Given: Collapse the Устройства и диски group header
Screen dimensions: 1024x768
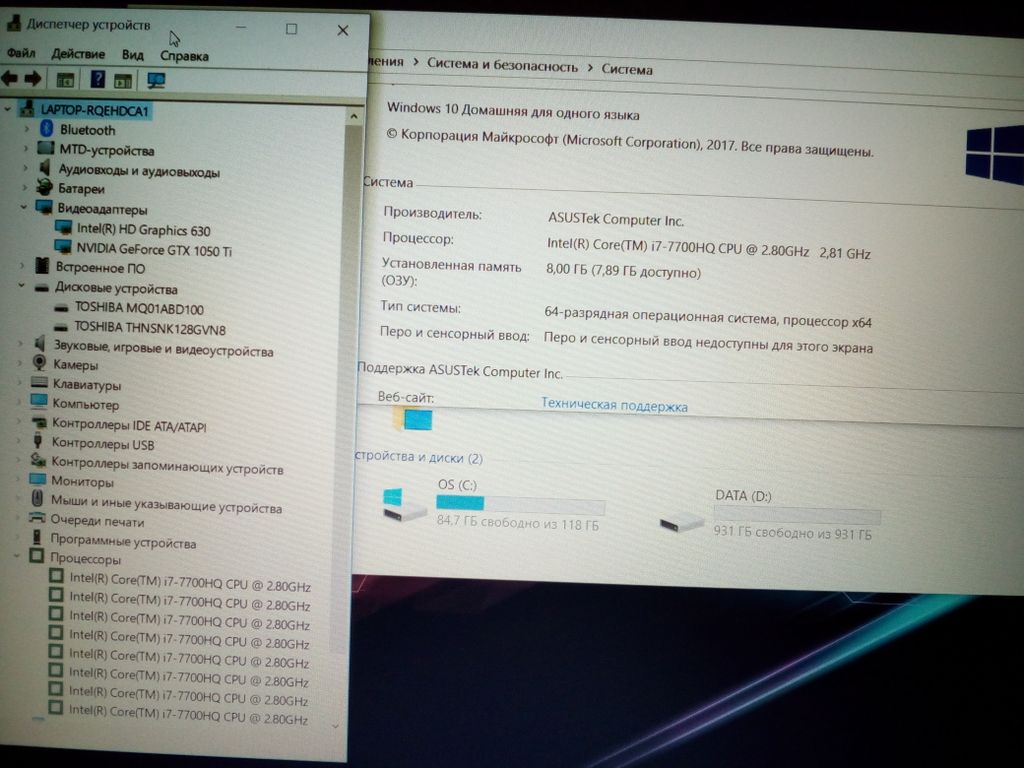Looking at the screenshot, I should pos(419,456).
